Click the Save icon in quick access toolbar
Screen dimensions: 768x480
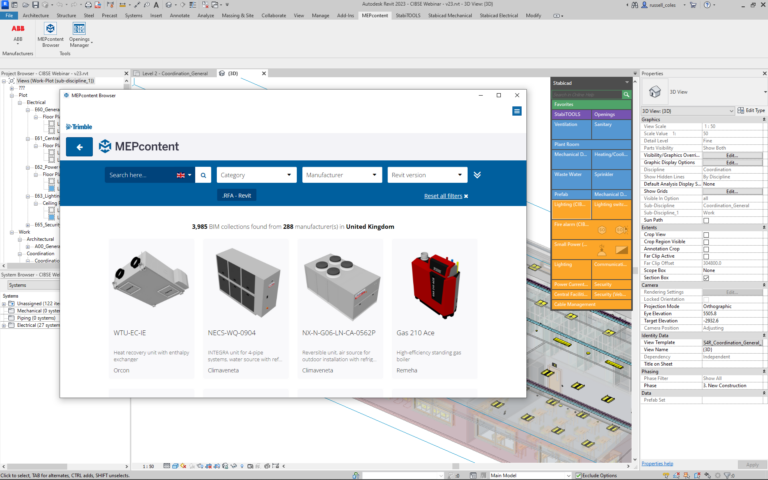pyautogui.click(x=35, y=4)
